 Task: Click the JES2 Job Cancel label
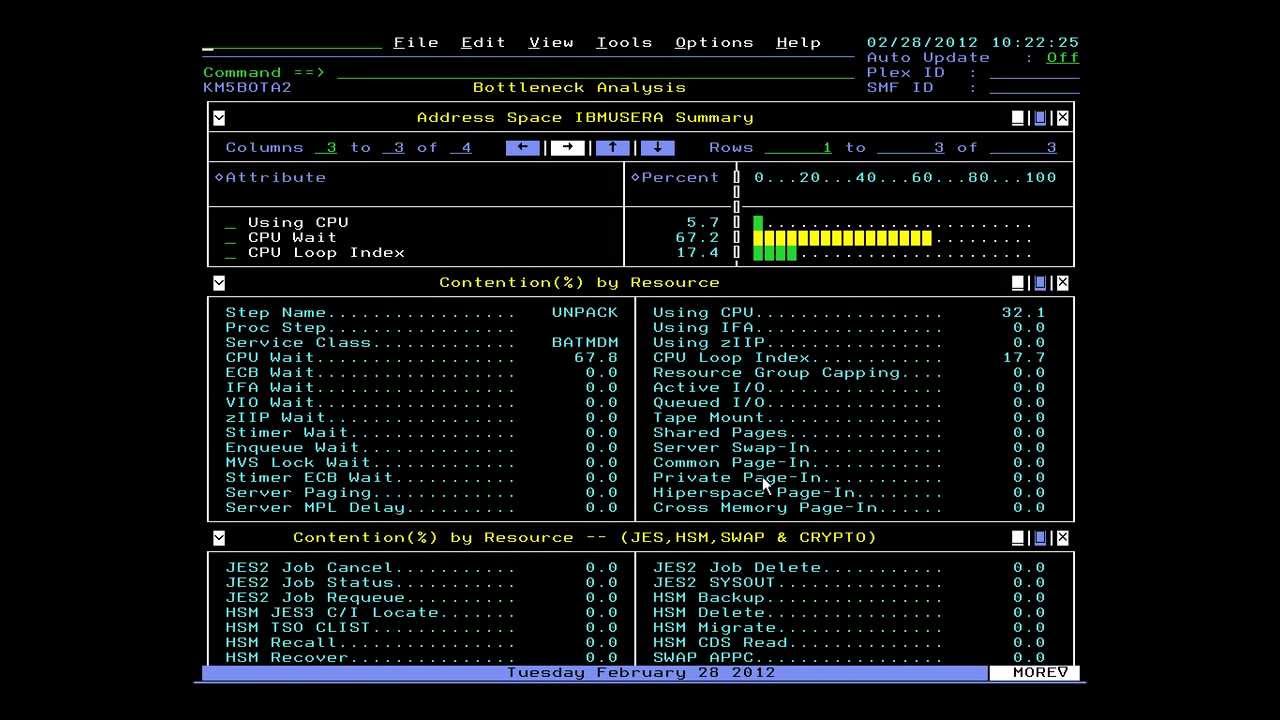[x=309, y=567]
